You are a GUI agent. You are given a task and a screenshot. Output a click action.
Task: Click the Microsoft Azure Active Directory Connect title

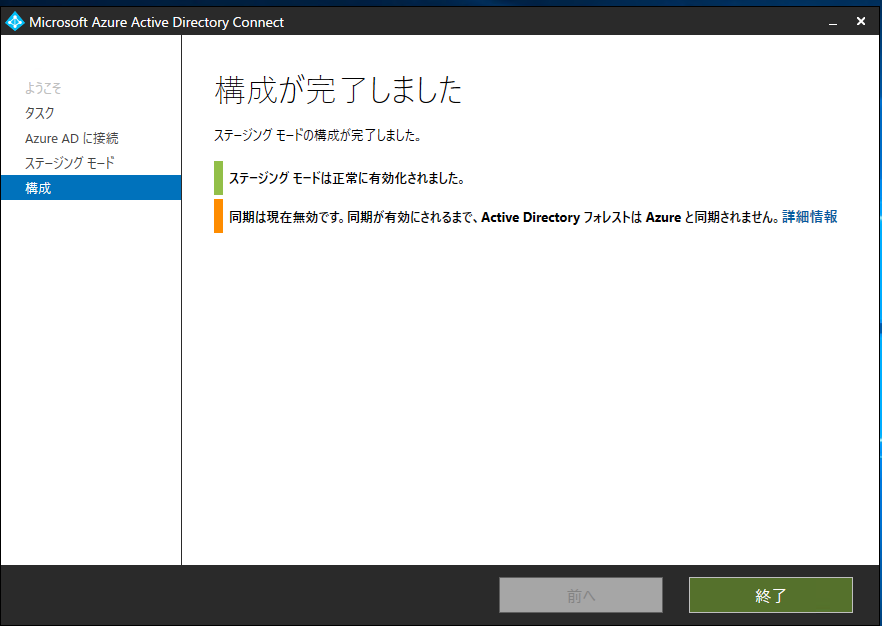[156, 22]
